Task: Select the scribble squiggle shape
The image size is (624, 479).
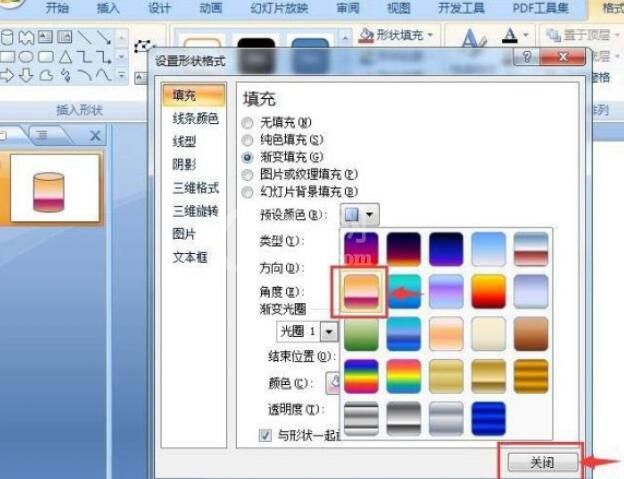Action: click(65, 75)
